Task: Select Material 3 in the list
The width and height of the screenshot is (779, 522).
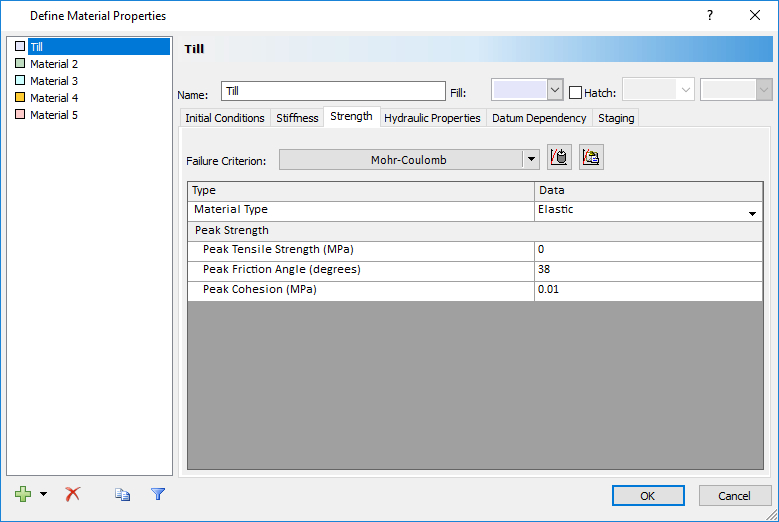Action: pyautogui.click(x=54, y=81)
